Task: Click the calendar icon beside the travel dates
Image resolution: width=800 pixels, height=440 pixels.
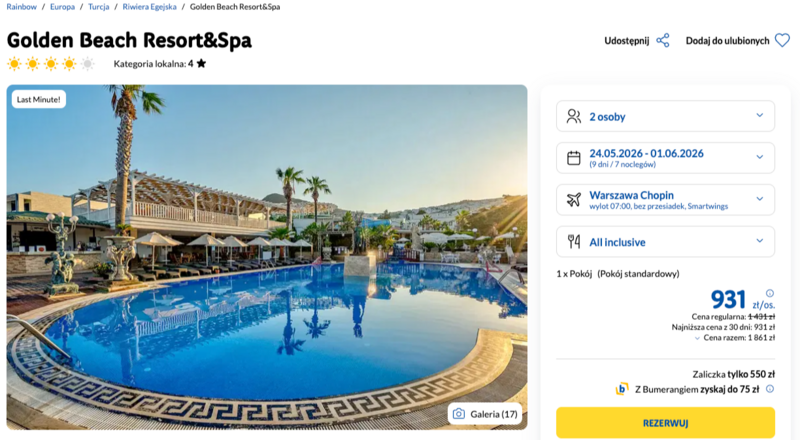Action: [x=573, y=158]
